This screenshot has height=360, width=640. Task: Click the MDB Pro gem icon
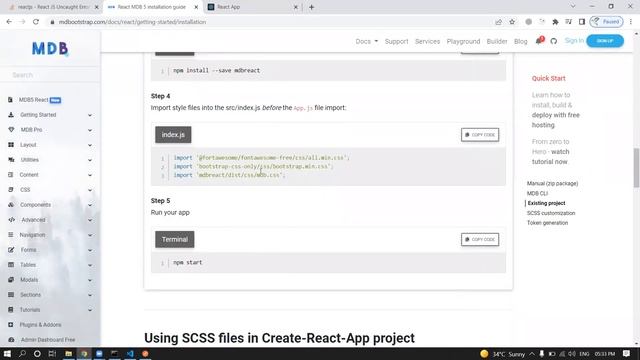click(11, 130)
